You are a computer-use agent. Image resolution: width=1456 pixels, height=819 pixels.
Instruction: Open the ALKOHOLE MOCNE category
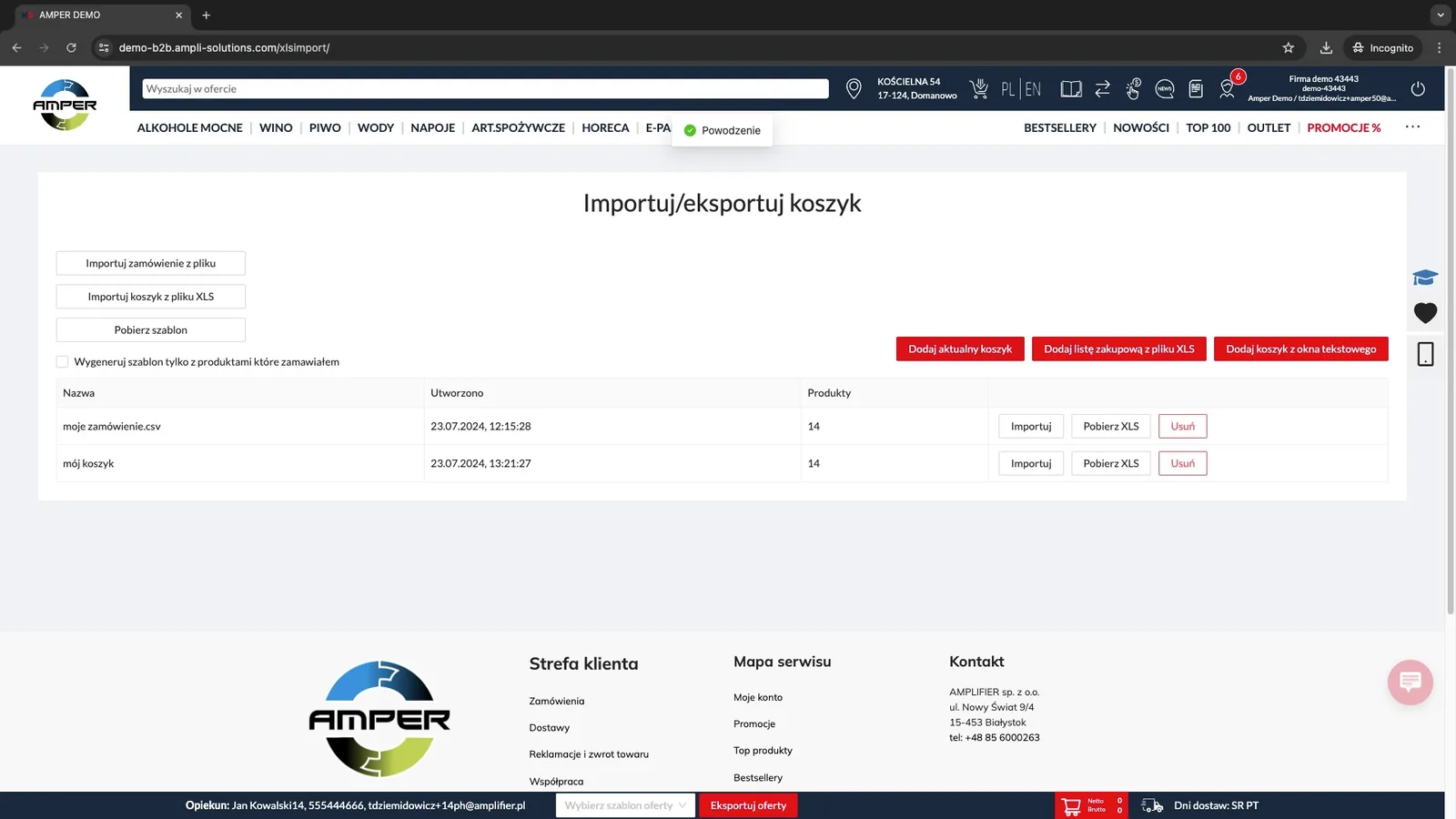click(190, 127)
